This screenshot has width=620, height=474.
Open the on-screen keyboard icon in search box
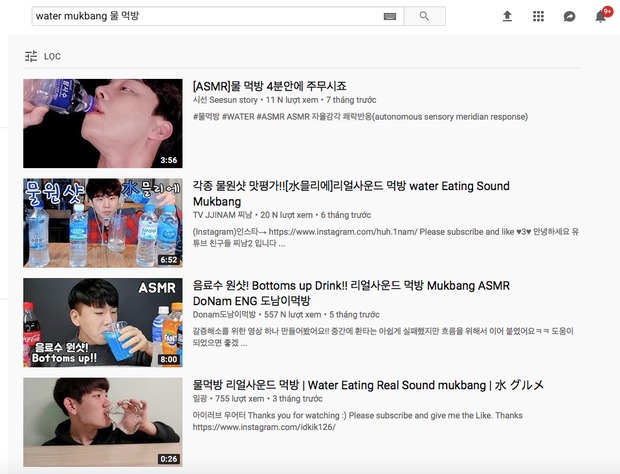390,16
